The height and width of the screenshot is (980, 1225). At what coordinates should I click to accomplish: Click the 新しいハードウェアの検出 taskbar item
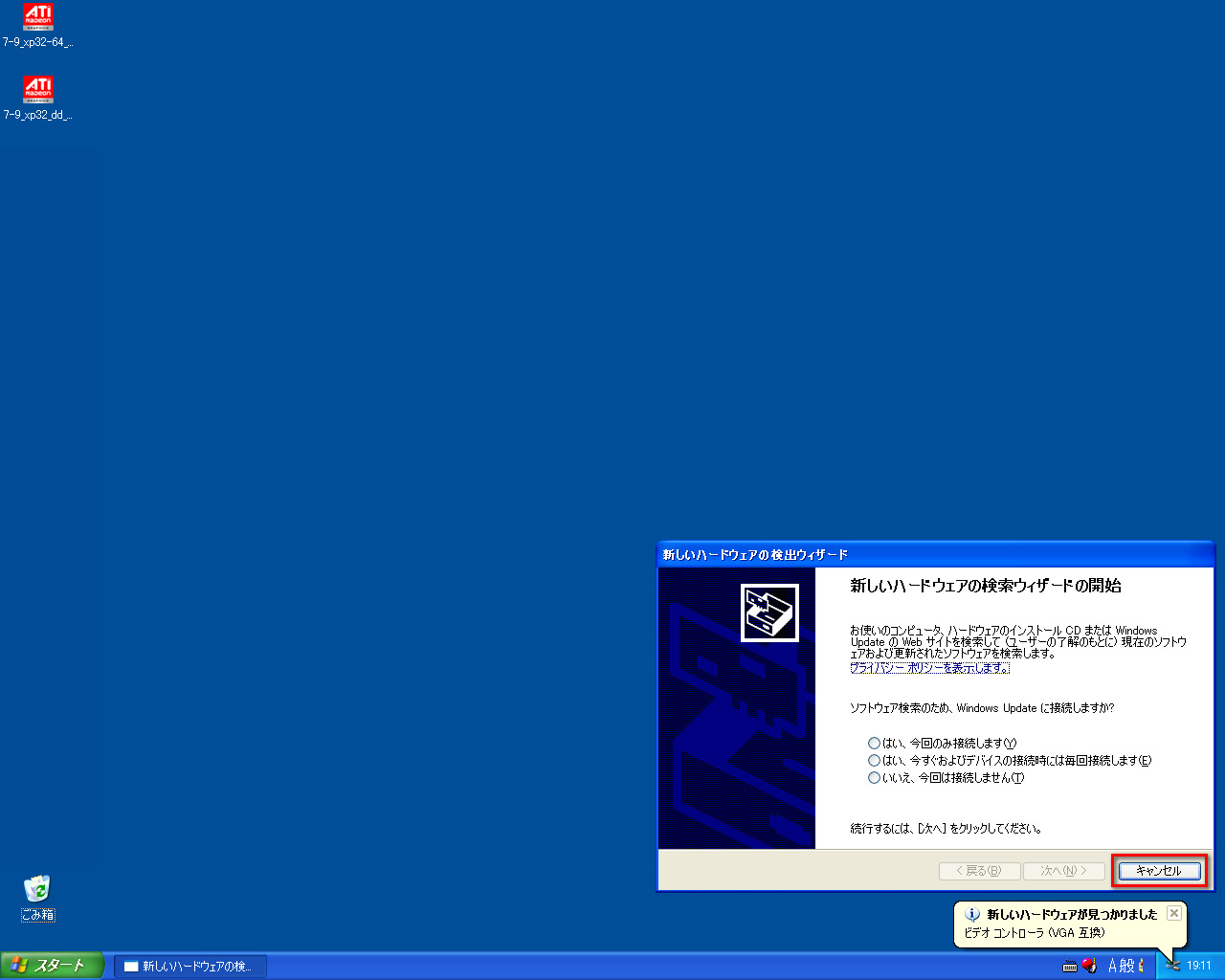(190, 967)
